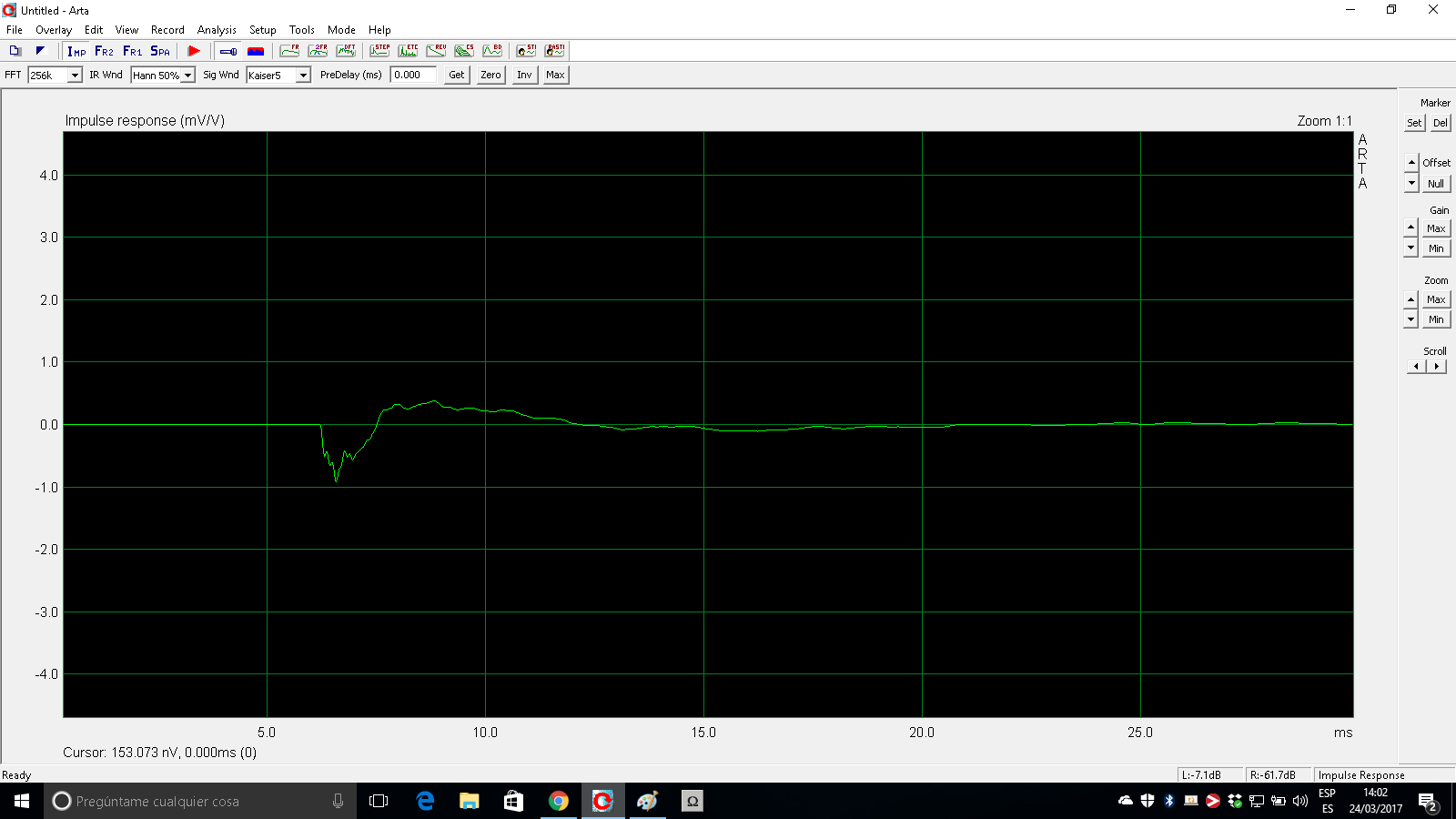Click the Gain up arrow
The width and height of the screenshot is (1456, 819).
tap(1411, 227)
